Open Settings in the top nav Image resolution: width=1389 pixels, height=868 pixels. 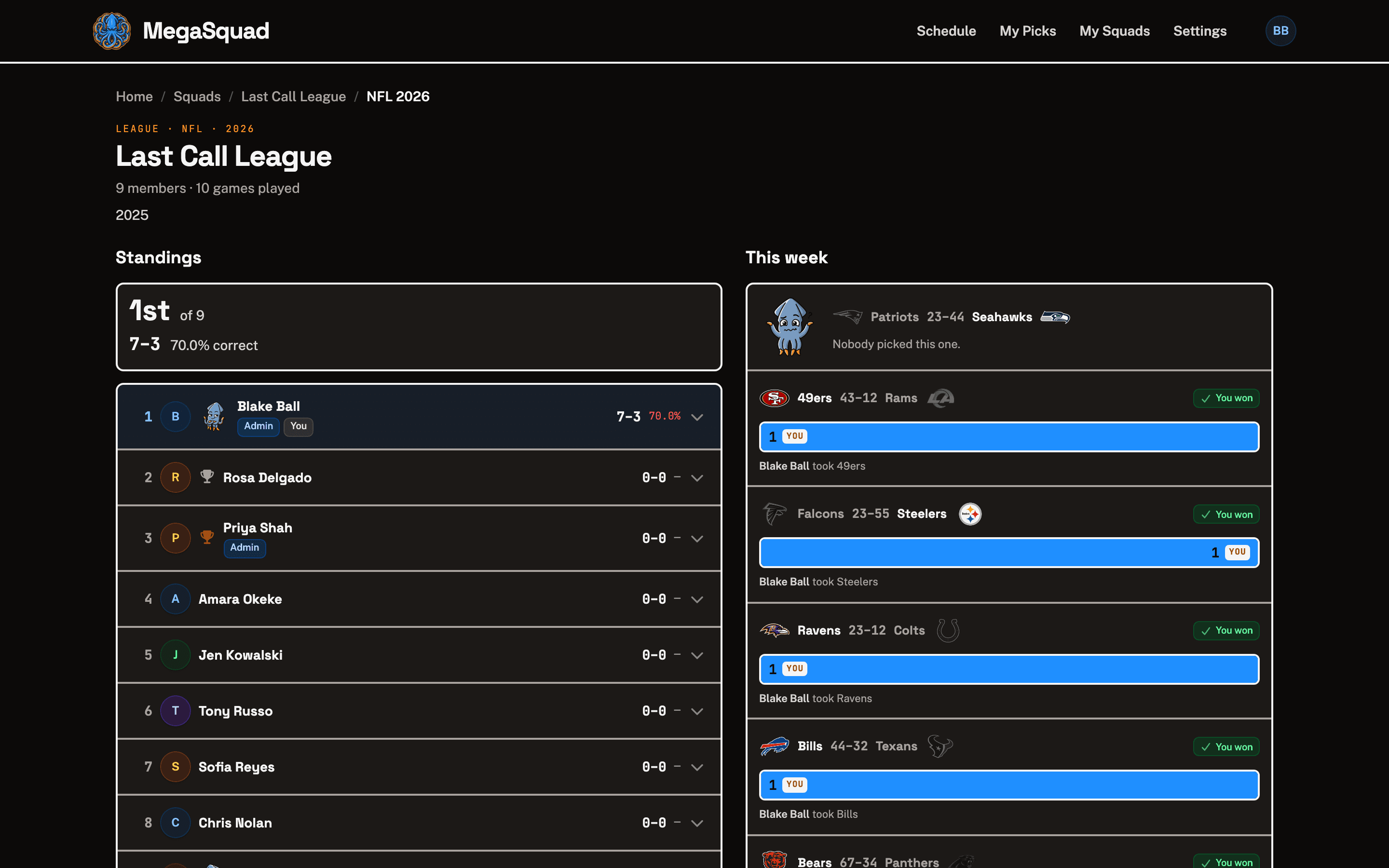1199,31
